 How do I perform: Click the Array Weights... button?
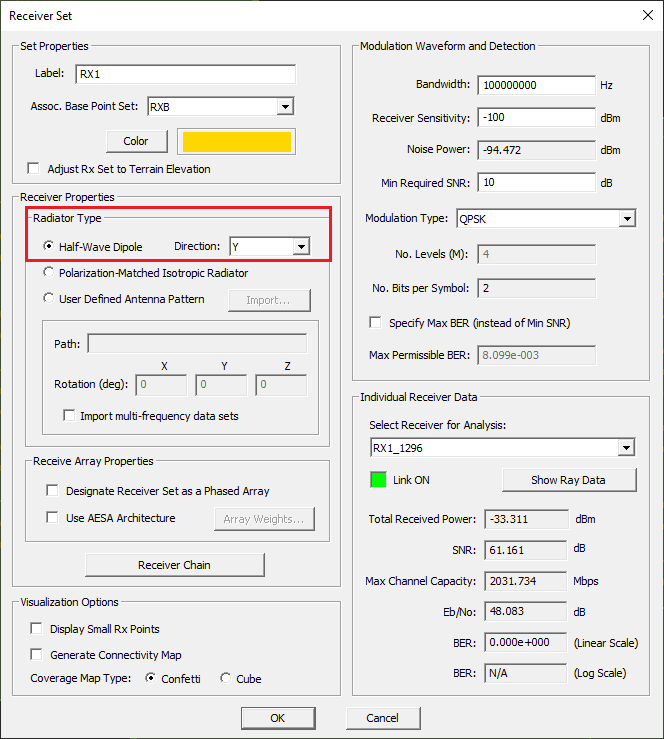[264, 519]
